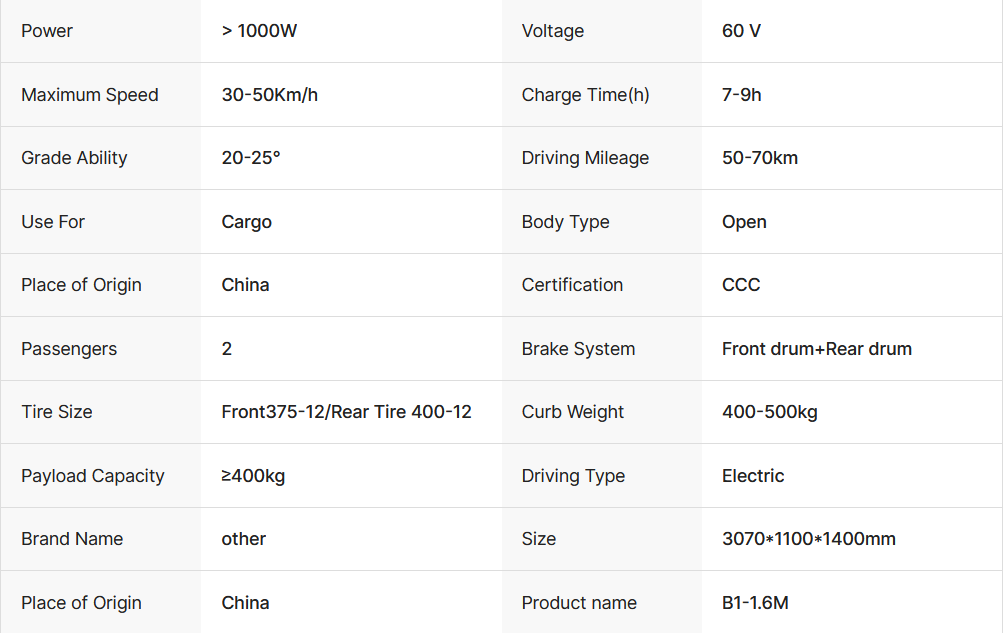Click the Tire Size 'Front375-12/Rear Tire 400-12' value

[x=346, y=412]
